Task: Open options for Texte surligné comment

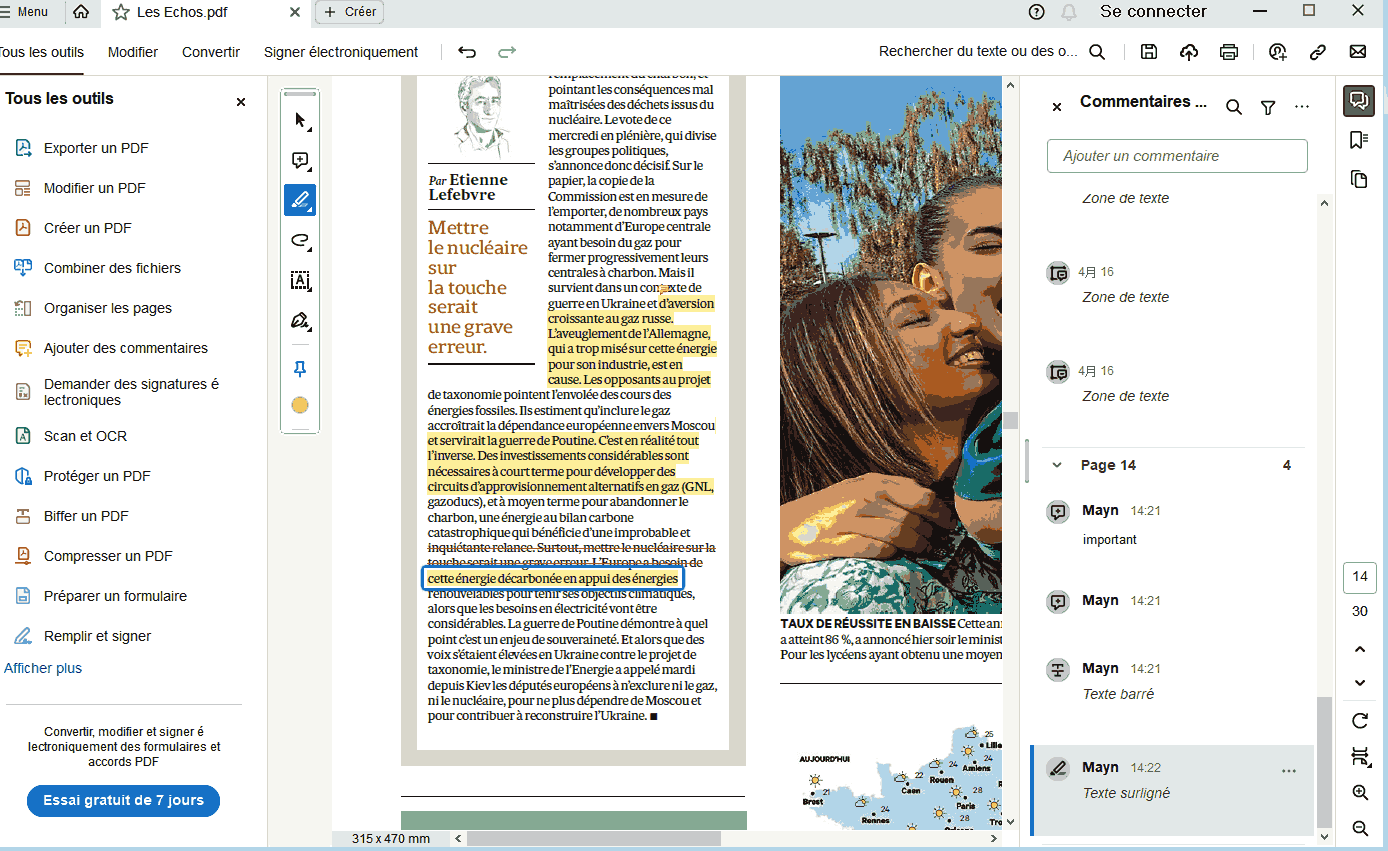Action: 1289,771
